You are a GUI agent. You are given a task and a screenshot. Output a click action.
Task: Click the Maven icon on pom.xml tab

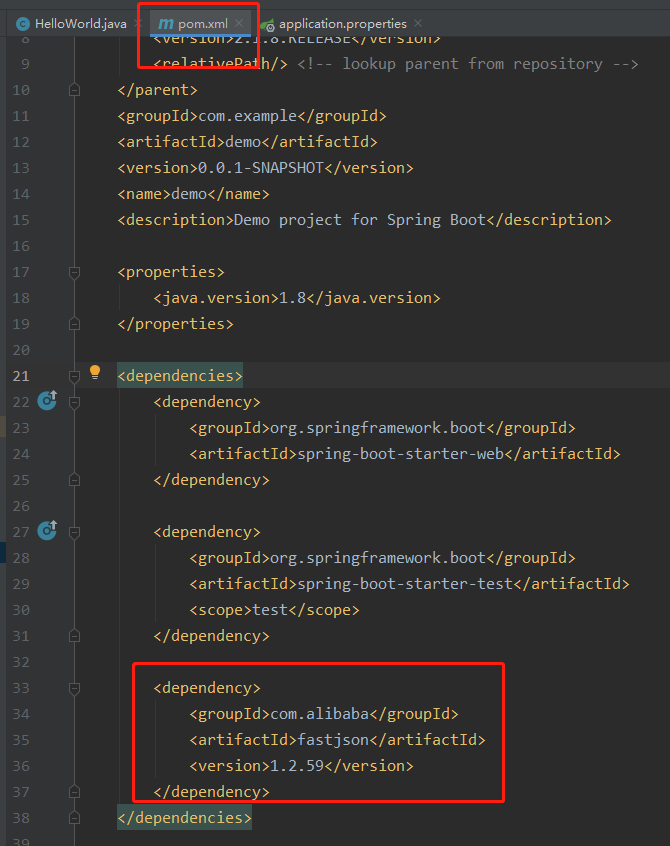click(166, 24)
